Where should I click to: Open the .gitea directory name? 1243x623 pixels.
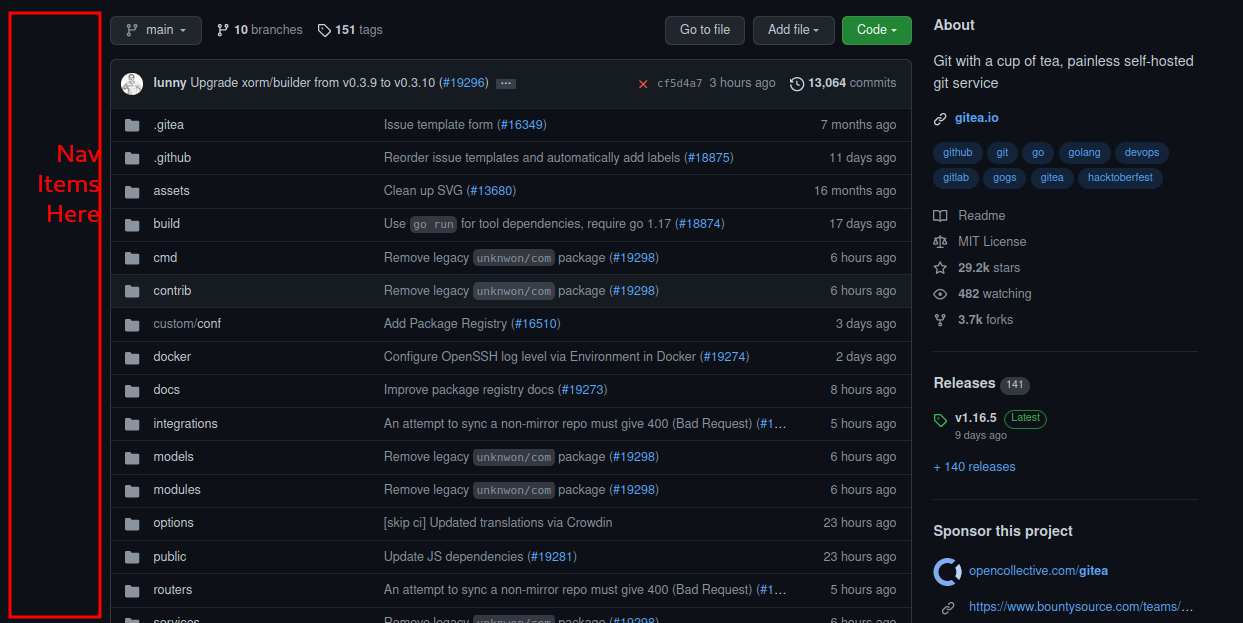(169, 125)
